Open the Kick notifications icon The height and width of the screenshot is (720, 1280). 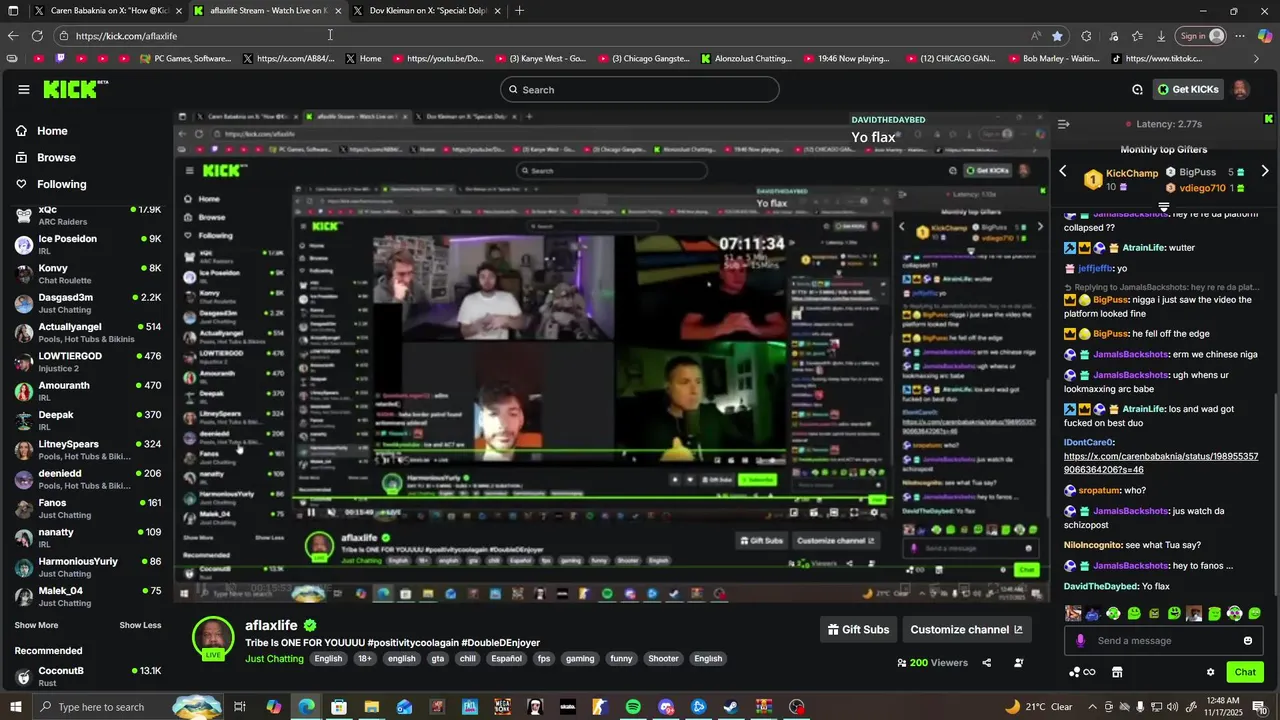pos(1137,90)
